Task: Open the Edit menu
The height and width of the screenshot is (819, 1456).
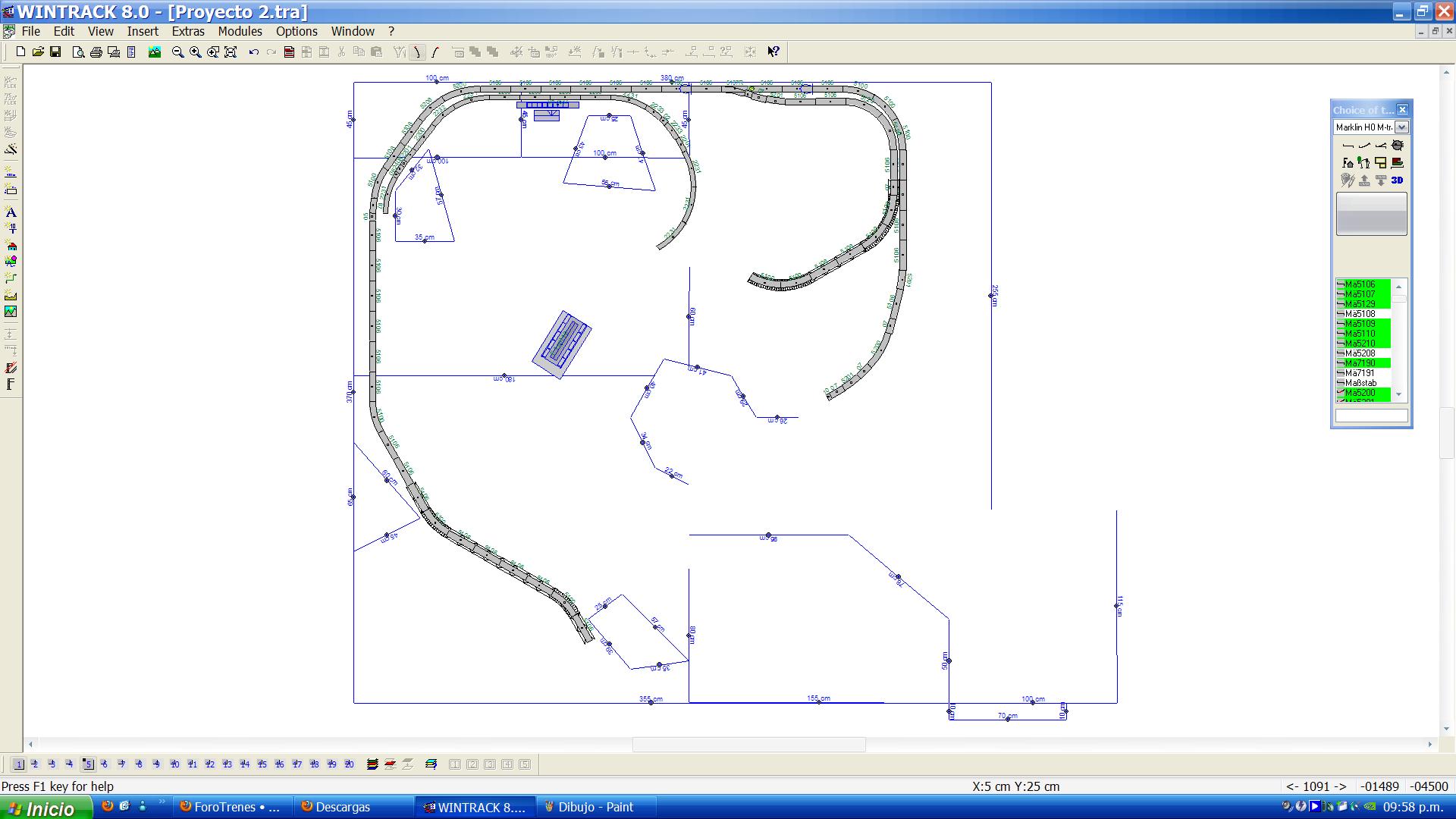Action: [x=64, y=31]
